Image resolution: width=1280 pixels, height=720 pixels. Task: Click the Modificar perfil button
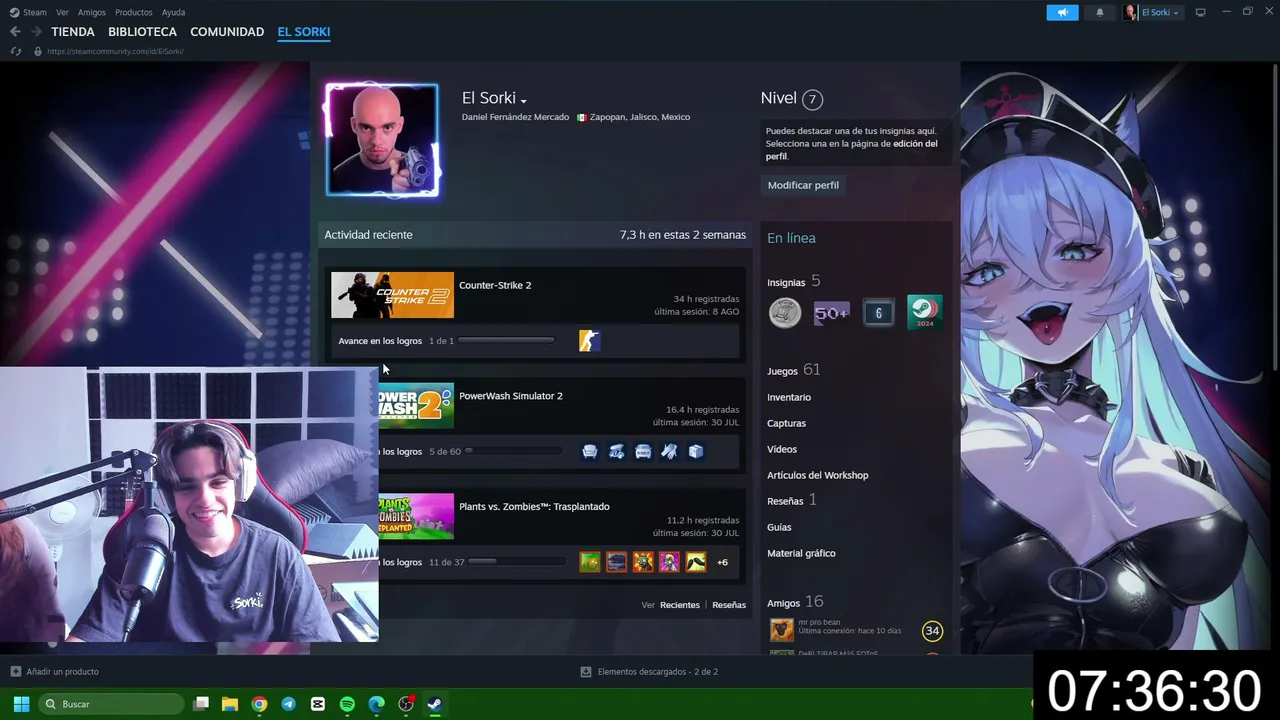pos(803,185)
